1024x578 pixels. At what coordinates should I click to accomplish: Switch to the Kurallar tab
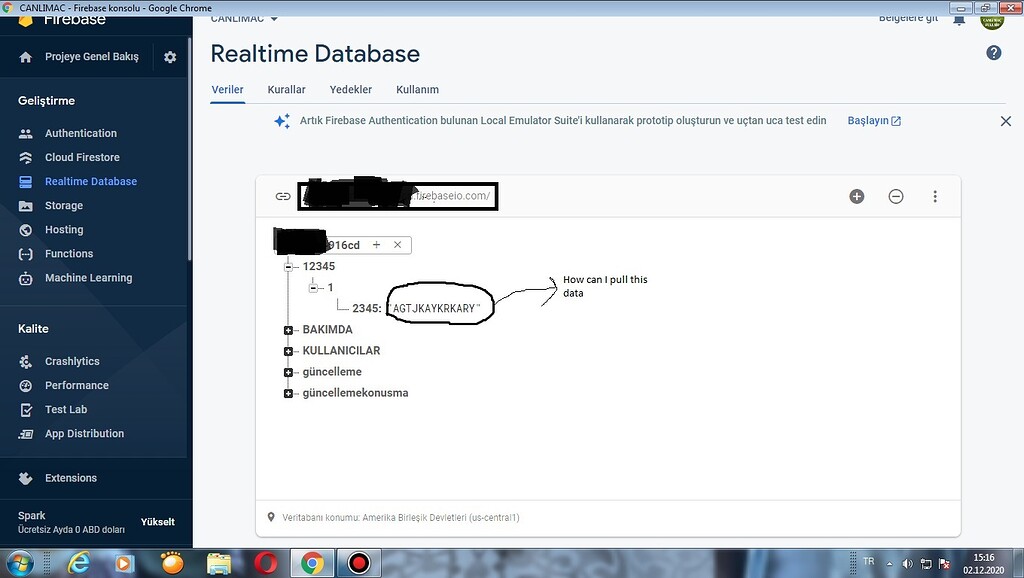point(286,89)
